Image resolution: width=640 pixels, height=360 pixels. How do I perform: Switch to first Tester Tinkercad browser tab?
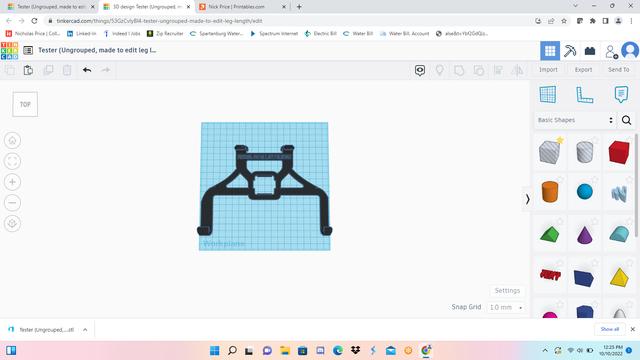tap(51, 7)
